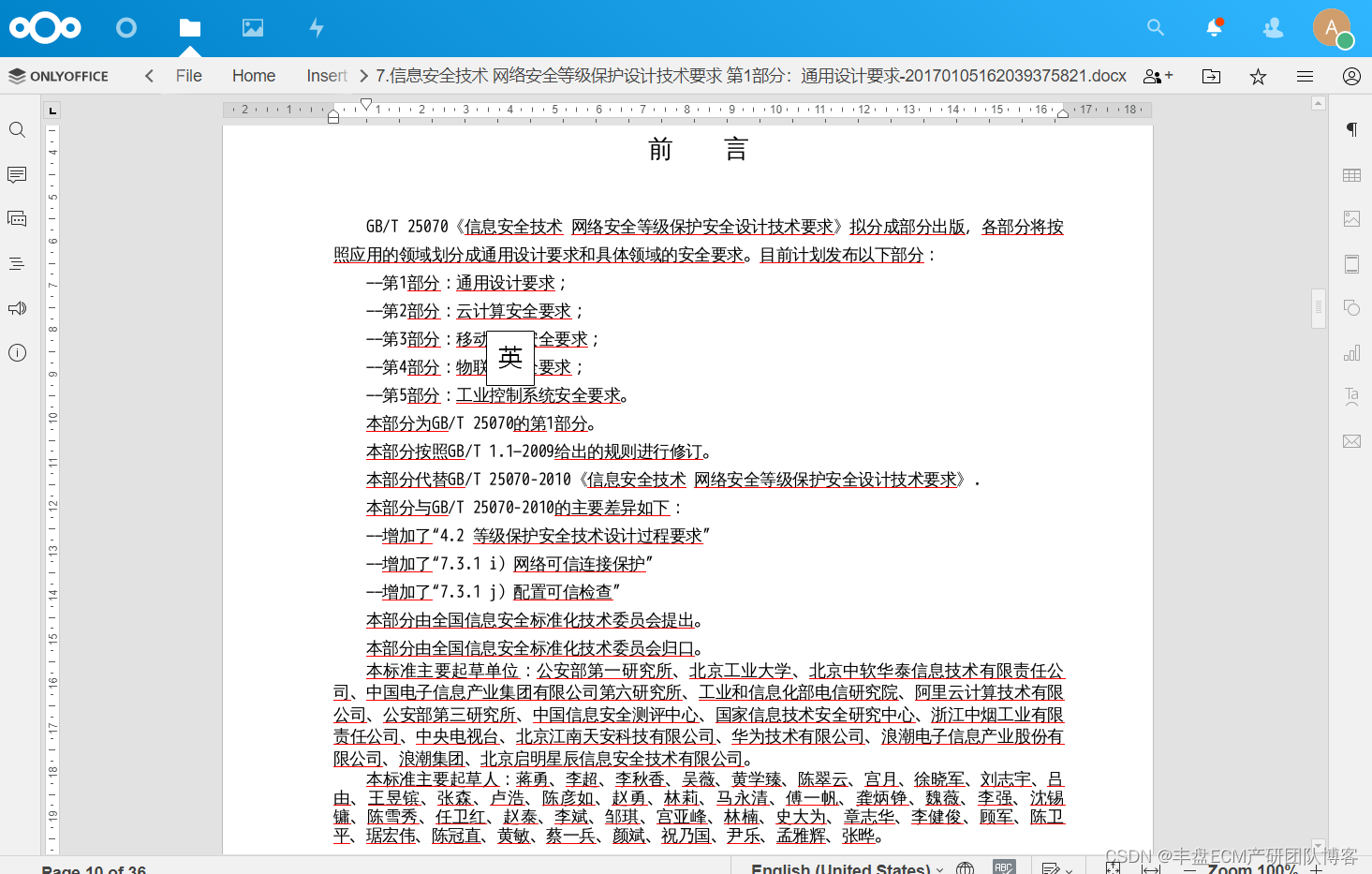Open Text Art settings in right sidebar

pos(1351,396)
